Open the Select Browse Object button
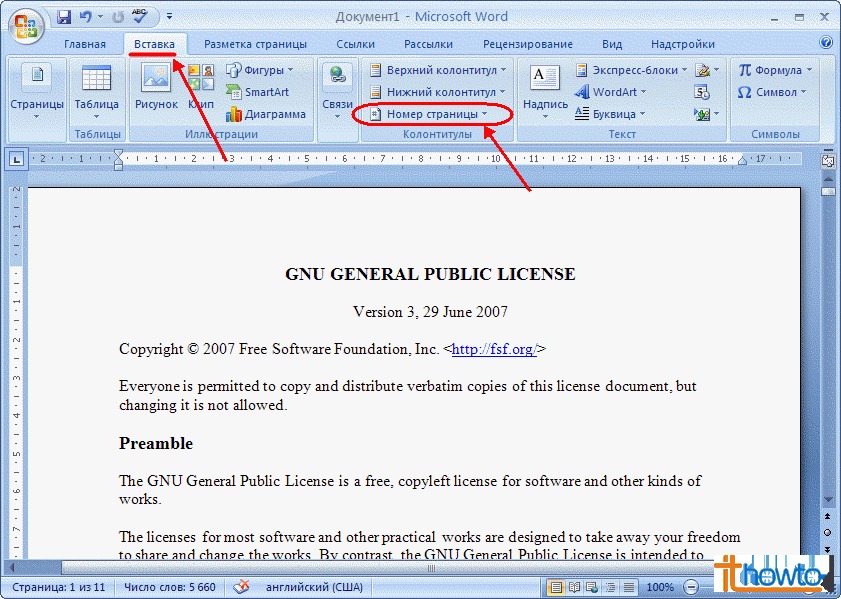The image size is (841, 599). tap(828, 533)
